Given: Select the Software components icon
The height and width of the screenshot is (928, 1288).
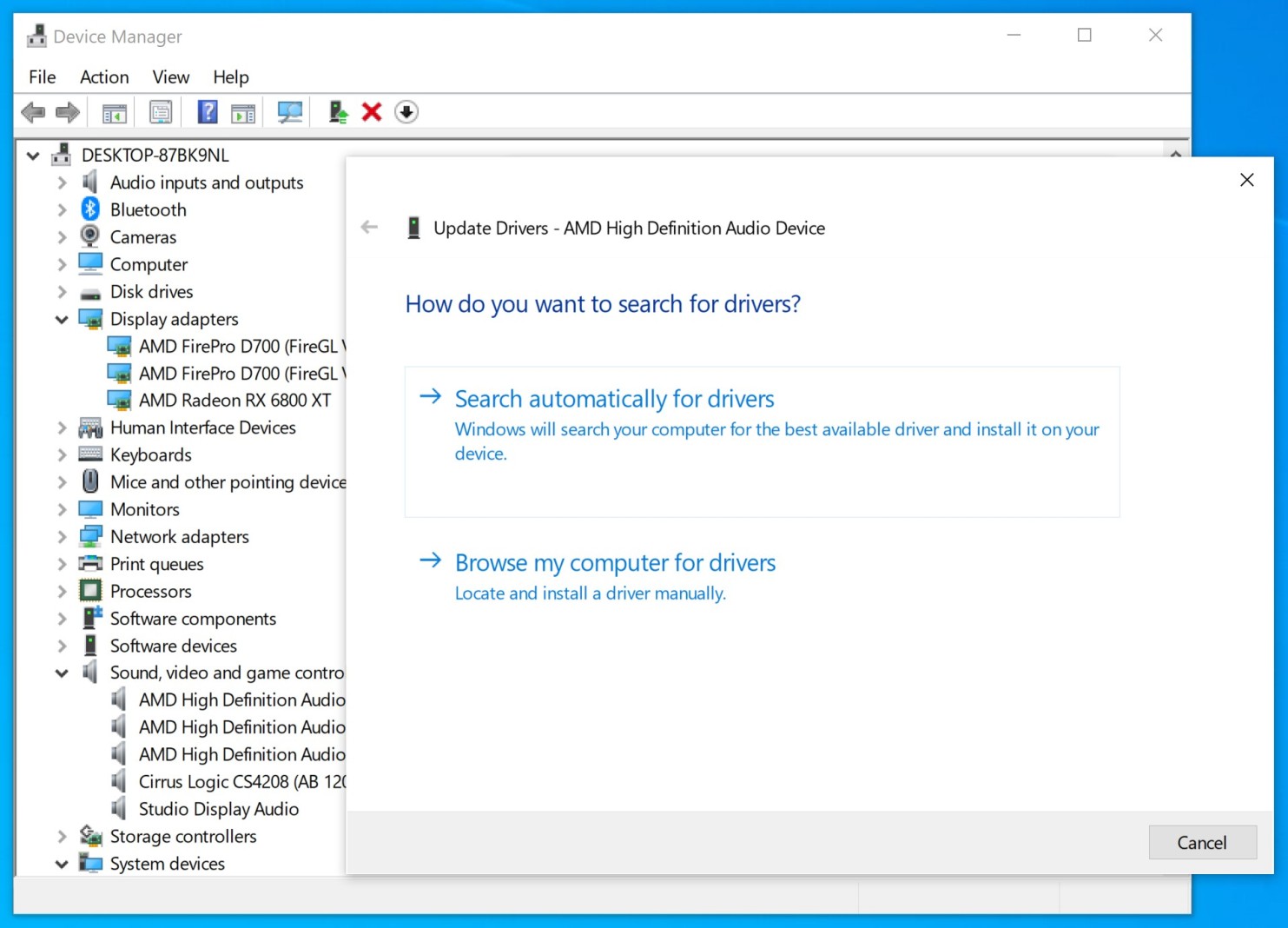Looking at the screenshot, I should click(x=90, y=618).
